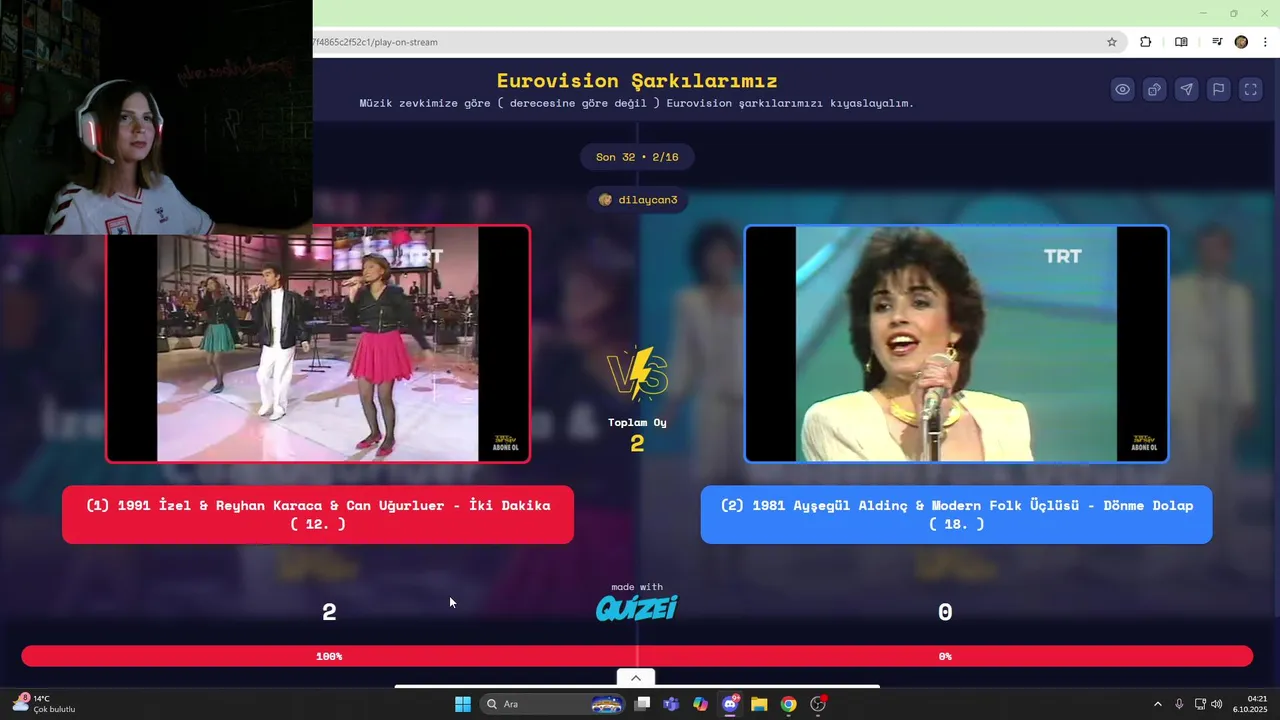Show hidden system tray icons chevron
Image resolution: width=1280 pixels, height=720 pixels.
pyautogui.click(x=1158, y=704)
